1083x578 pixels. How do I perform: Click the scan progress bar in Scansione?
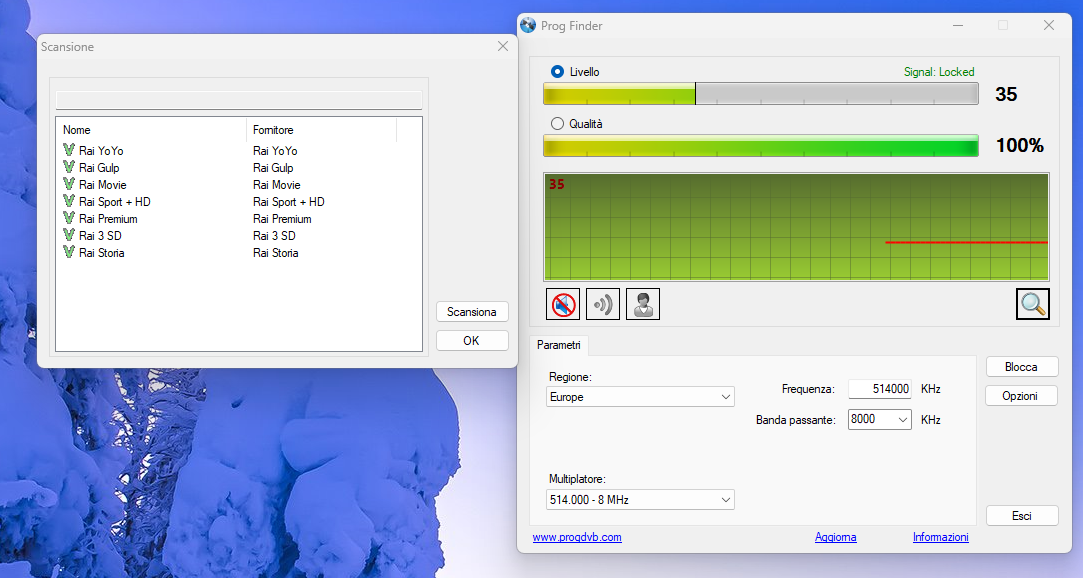(x=239, y=100)
